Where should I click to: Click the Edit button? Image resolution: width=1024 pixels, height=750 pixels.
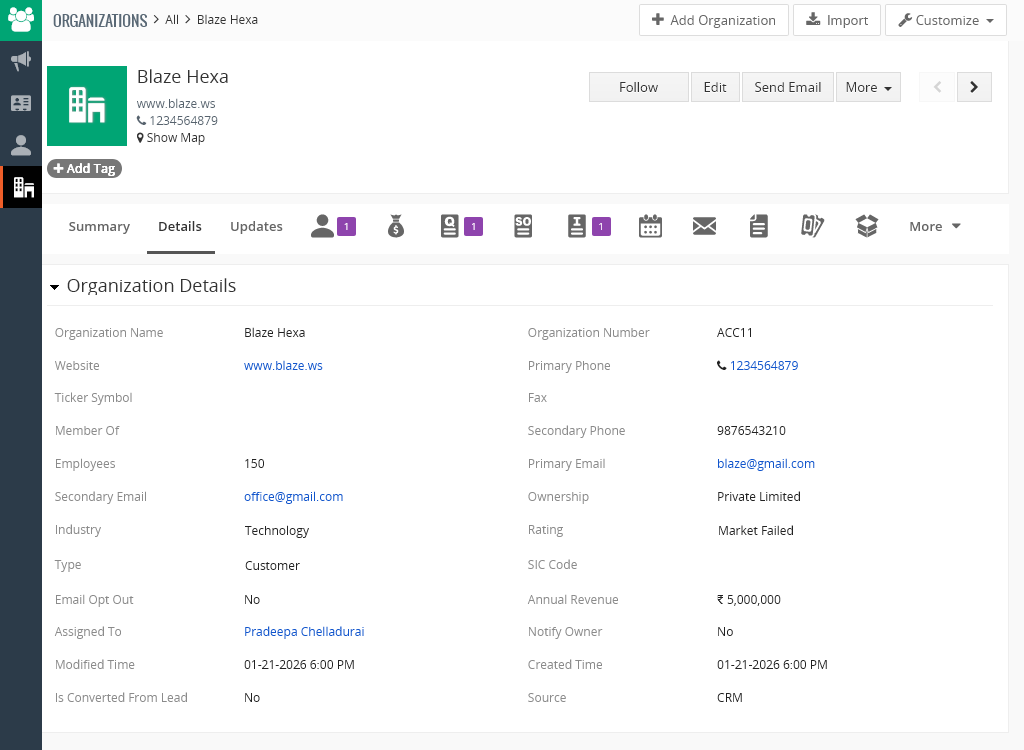714,87
